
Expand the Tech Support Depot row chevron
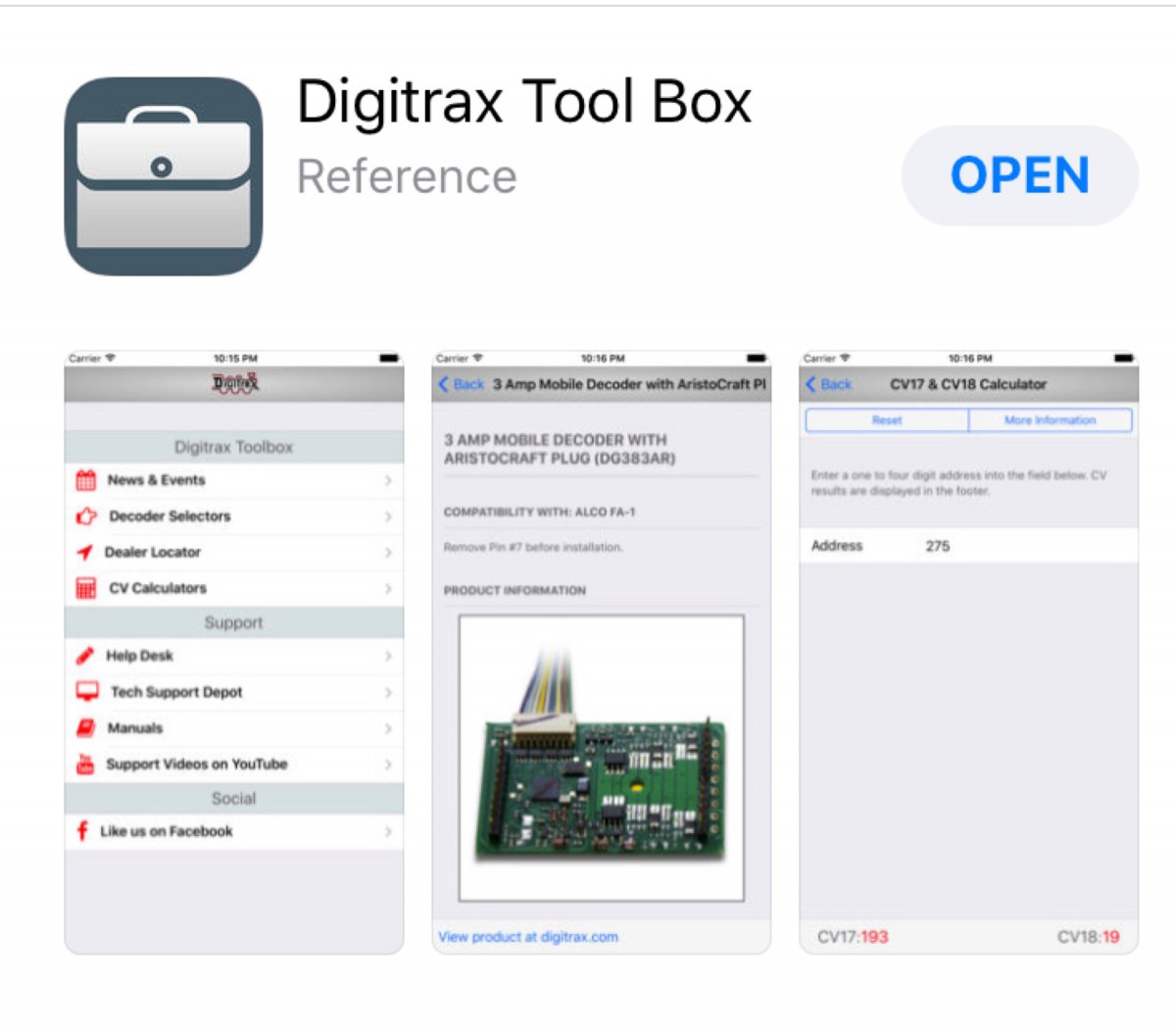(x=388, y=692)
